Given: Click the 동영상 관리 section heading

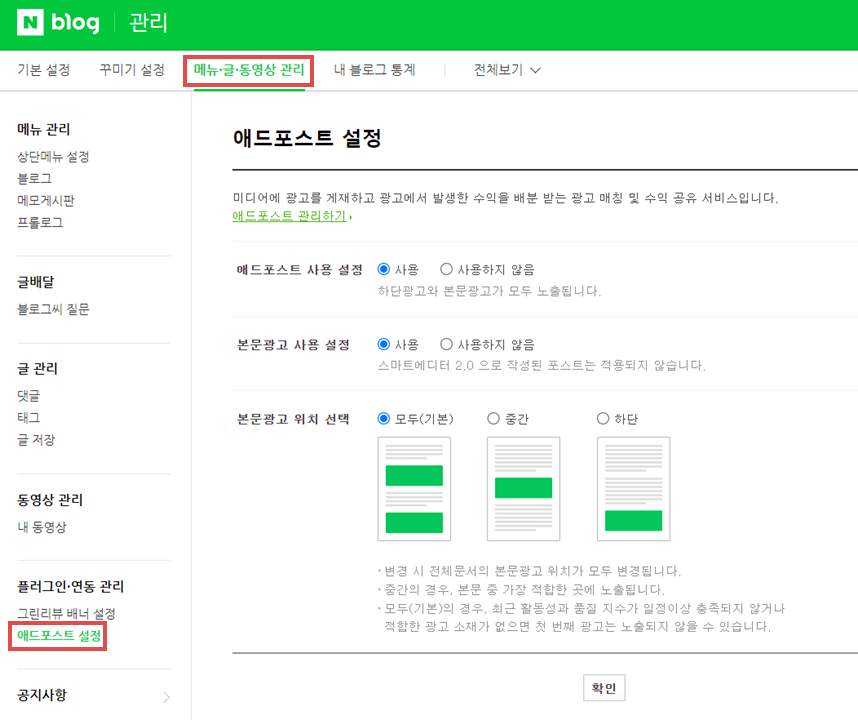Looking at the screenshot, I should click(x=50, y=500).
